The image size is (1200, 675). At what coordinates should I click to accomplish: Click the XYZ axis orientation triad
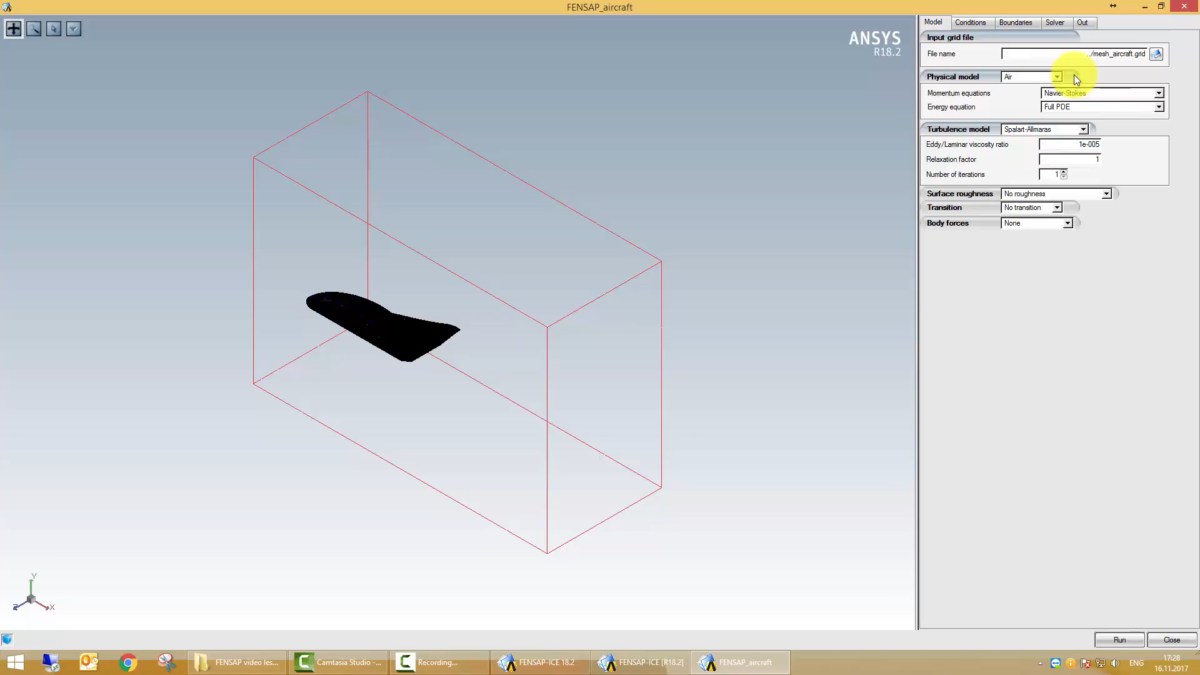click(32, 595)
